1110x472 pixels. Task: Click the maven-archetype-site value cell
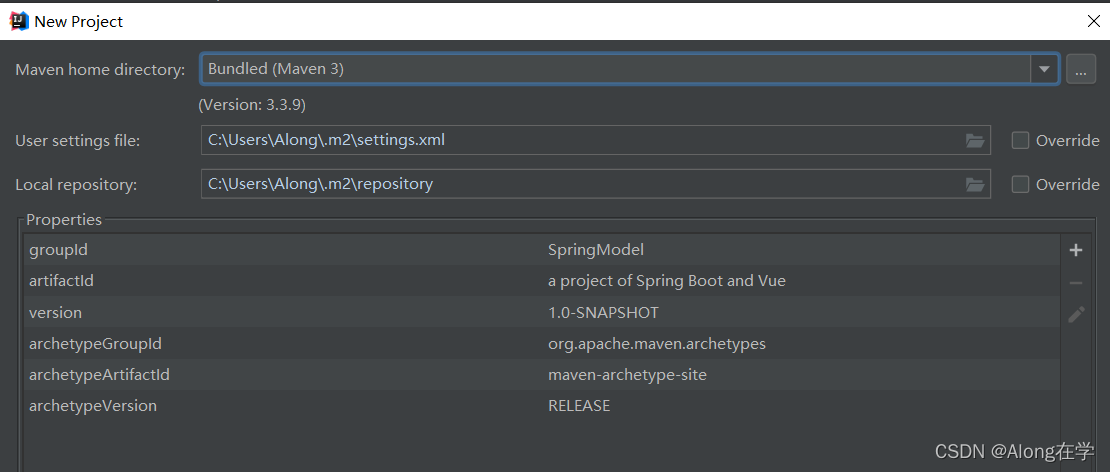tap(627, 375)
